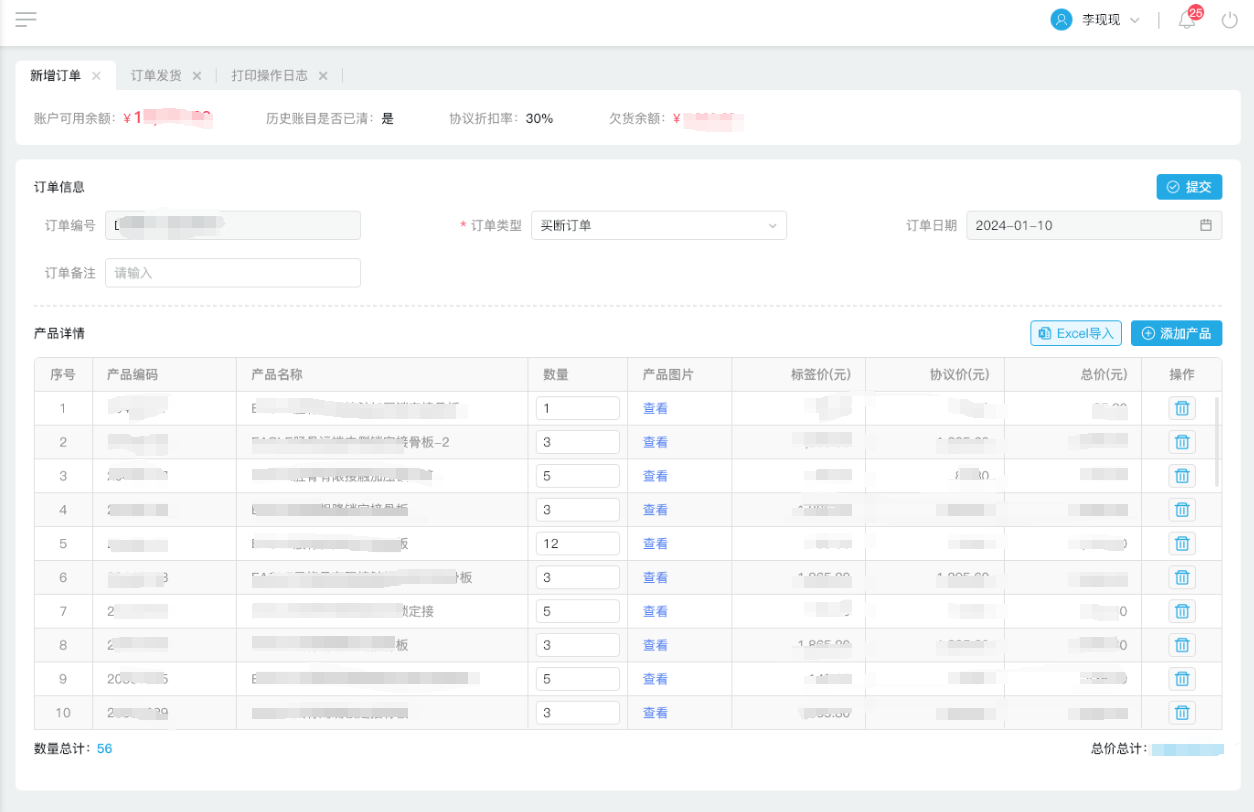This screenshot has width=1254, height=812.
Task: Close the 订单发货 tab
Action: coord(197,75)
